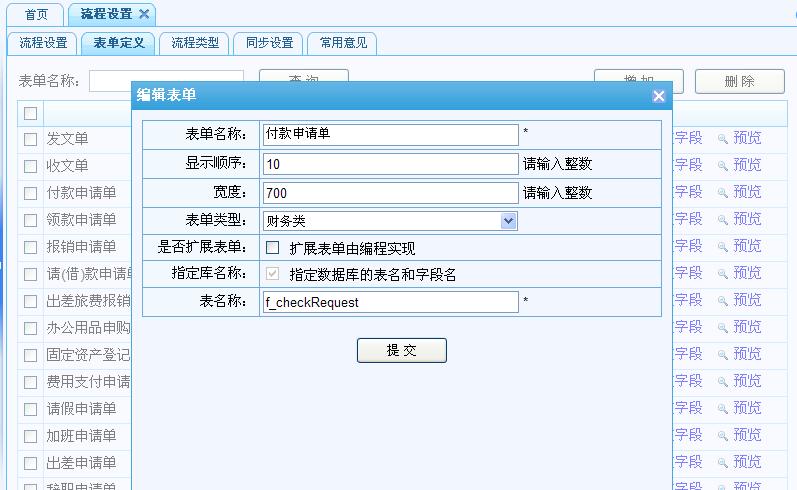Open the 字段 link in 领款申请单 row

coord(688,220)
